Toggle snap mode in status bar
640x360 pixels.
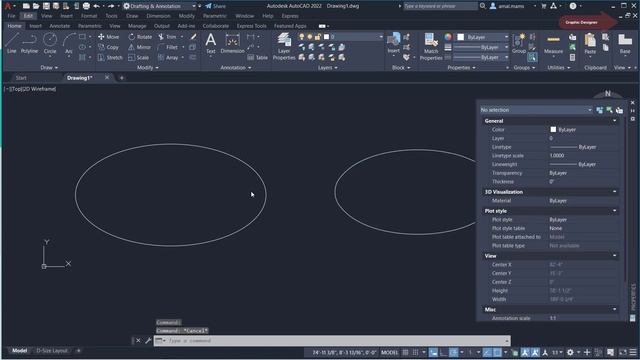[x=416, y=352]
